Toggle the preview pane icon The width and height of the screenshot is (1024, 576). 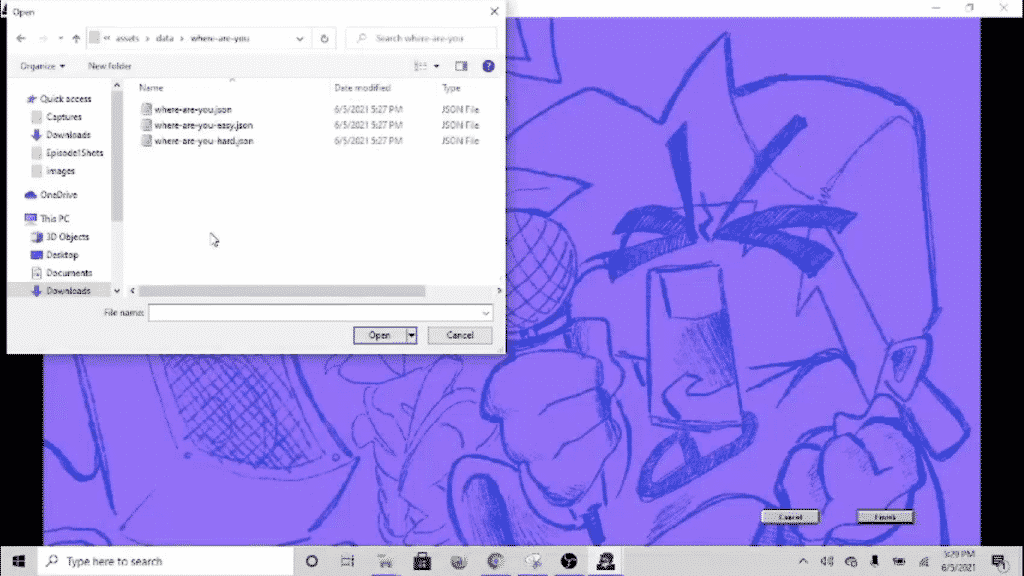(461, 66)
